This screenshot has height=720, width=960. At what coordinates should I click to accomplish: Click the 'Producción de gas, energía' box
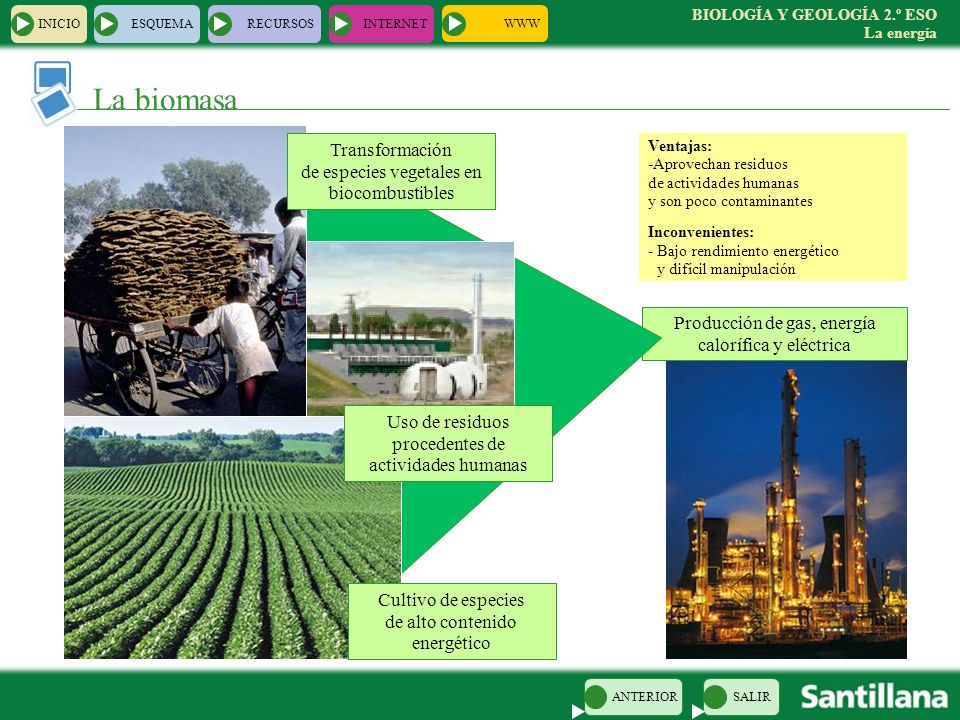[x=774, y=334]
